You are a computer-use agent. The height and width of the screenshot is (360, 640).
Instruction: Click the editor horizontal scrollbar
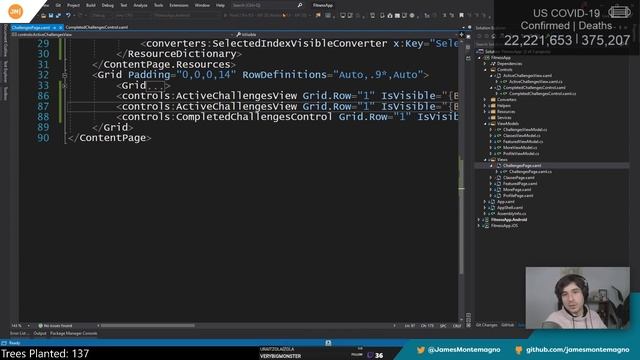click(x=147, y=326)
